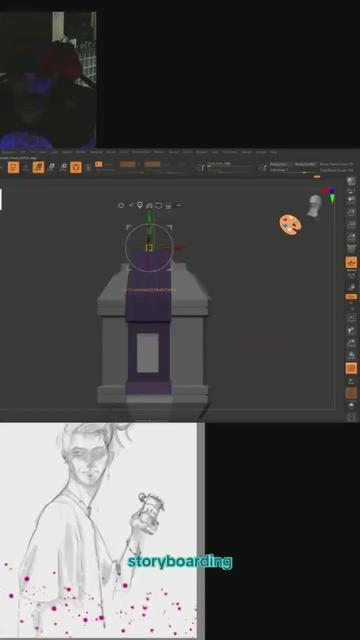Click the gizmo pin (unmasked center) icon
The height and width of the screenshot is (640, 360).
140,205
